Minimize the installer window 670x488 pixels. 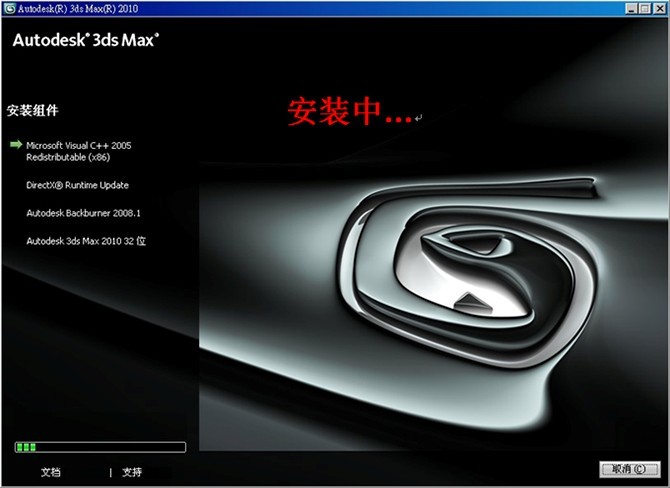[632, 9]
